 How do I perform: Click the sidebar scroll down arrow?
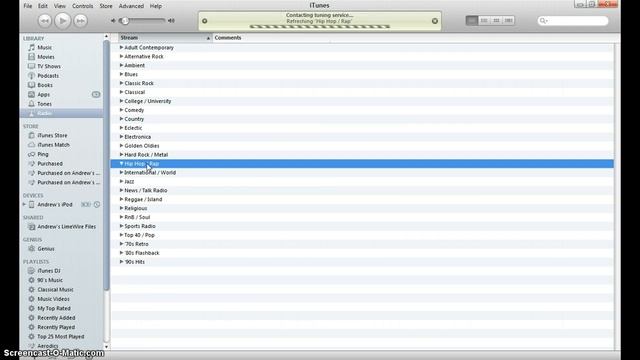tap(107, 347)
